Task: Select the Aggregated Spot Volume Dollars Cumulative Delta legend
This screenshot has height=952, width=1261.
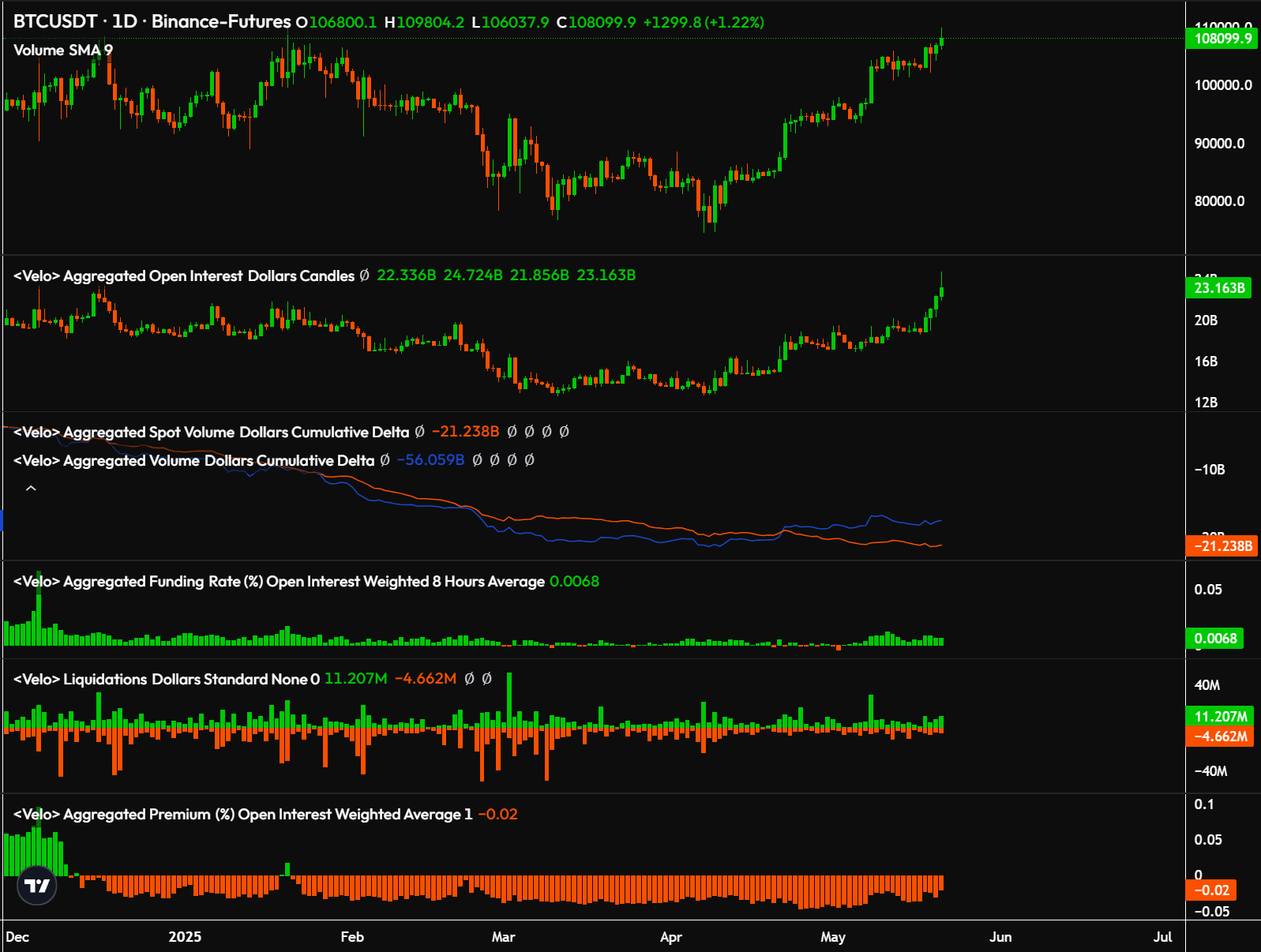Action: [x=212, y=432]
